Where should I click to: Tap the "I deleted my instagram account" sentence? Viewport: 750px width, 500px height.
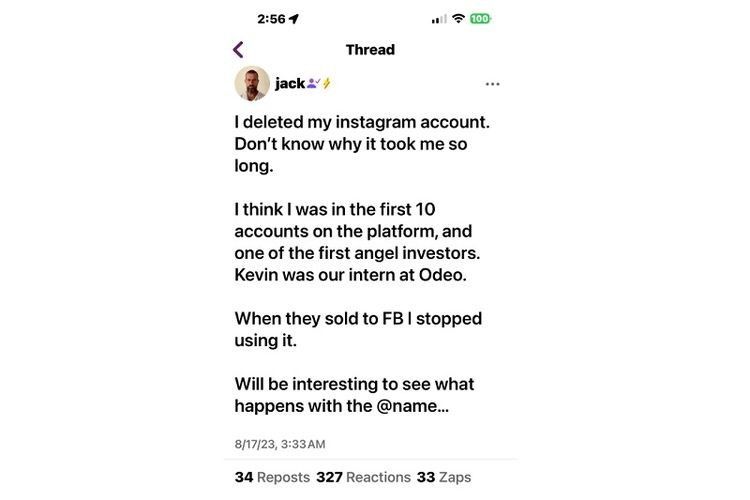[x=362, y=122]
